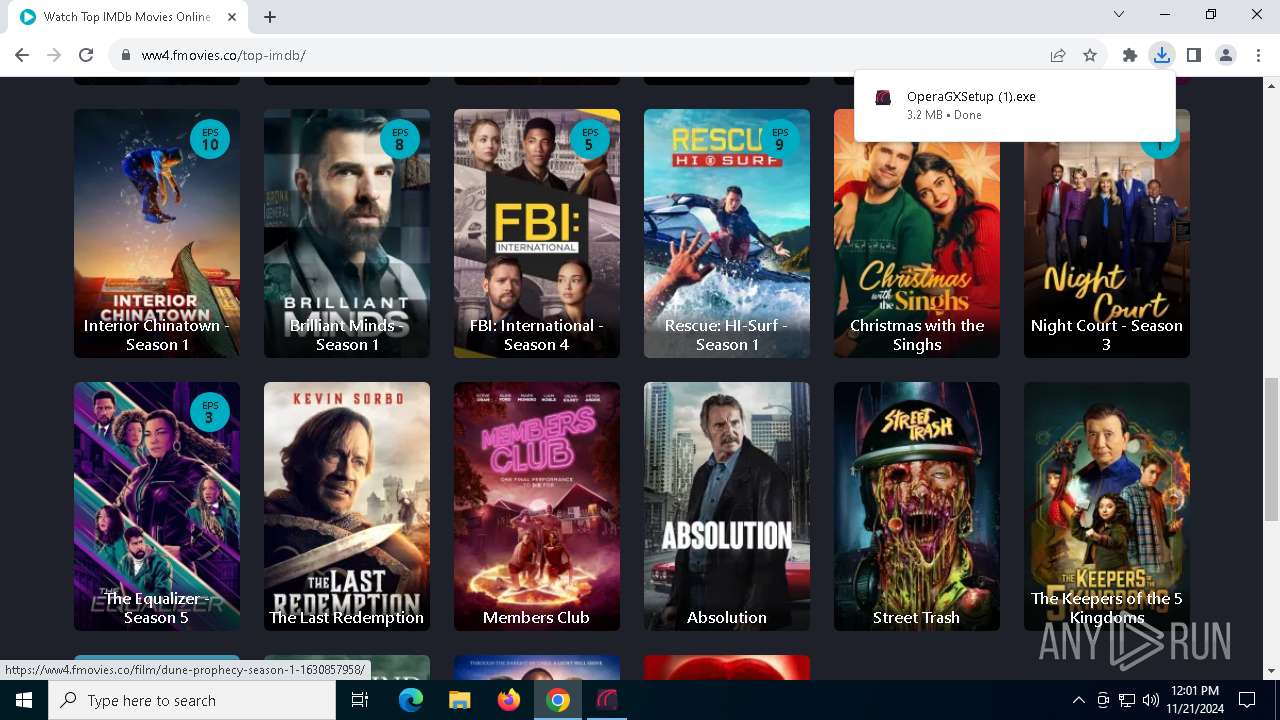Open the network status tray icon
Image resolution: width=1280 pixels, height=720 pixels.
[x=1127, y=700]
